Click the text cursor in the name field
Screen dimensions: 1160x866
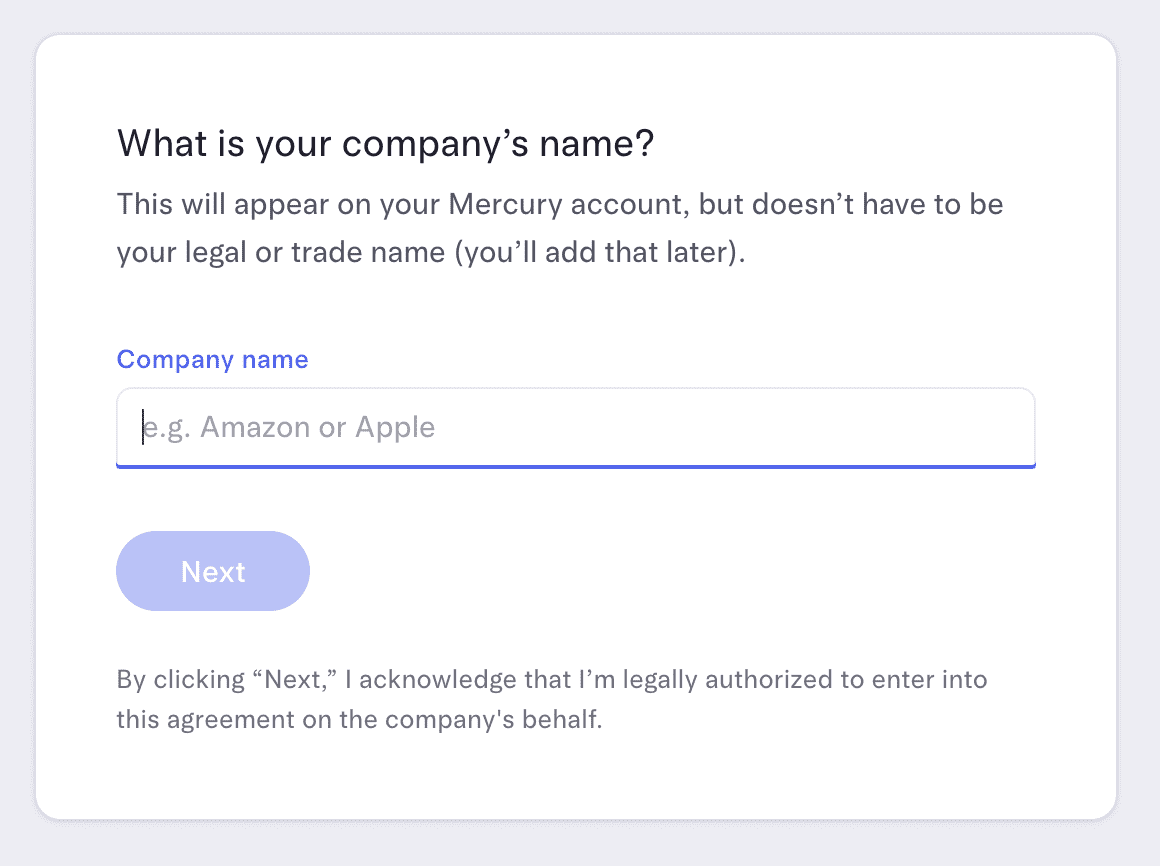[x=143, y=427]
